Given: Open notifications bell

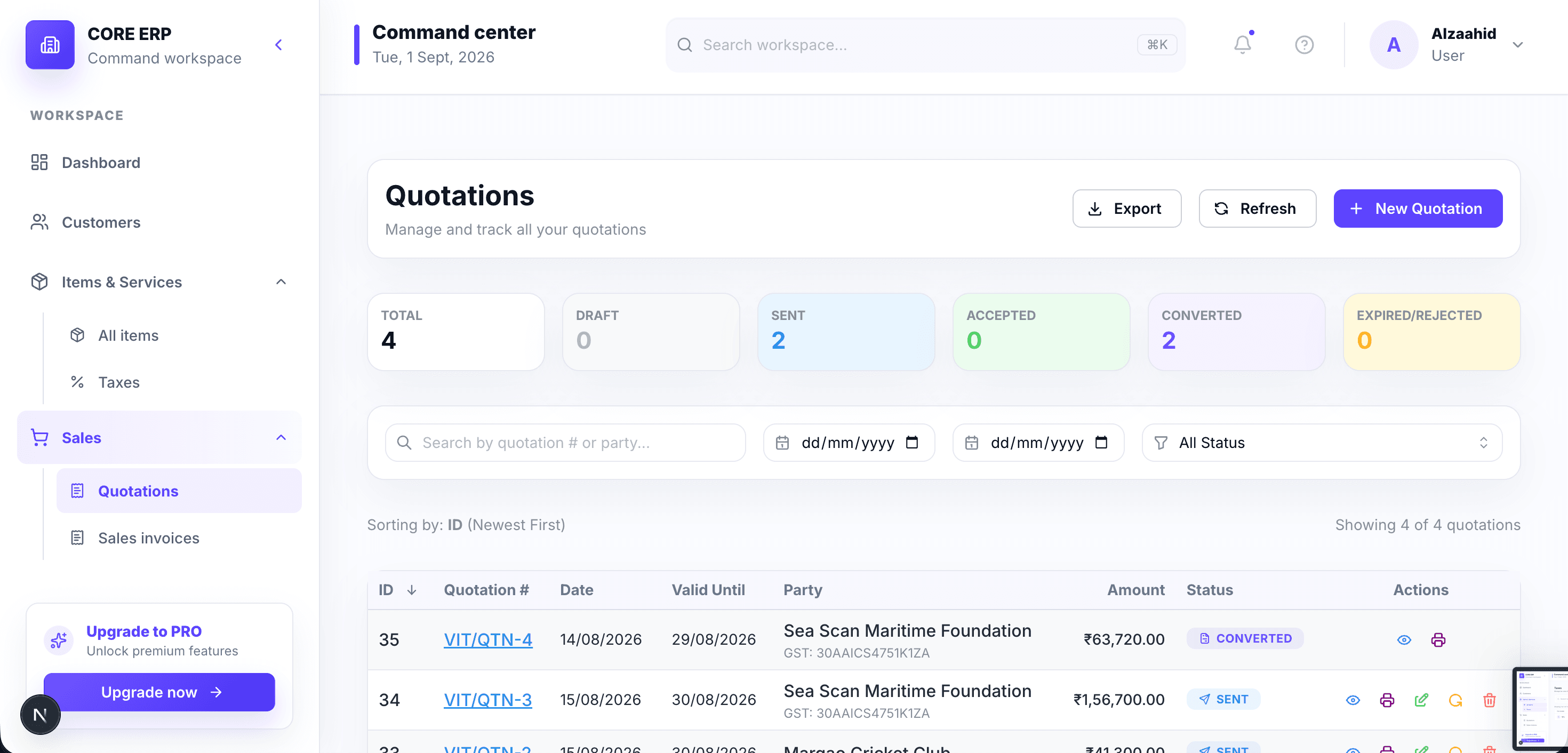Looking at the screenshot, I should point(1242,44).
